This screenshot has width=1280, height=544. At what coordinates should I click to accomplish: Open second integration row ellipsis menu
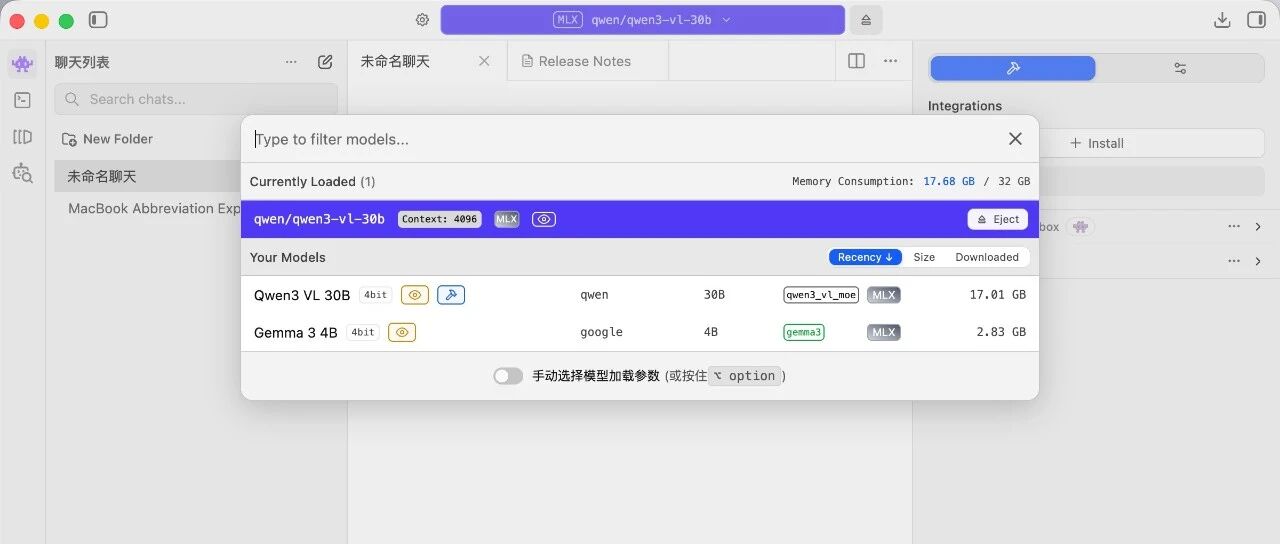[x=1234, y=261]
